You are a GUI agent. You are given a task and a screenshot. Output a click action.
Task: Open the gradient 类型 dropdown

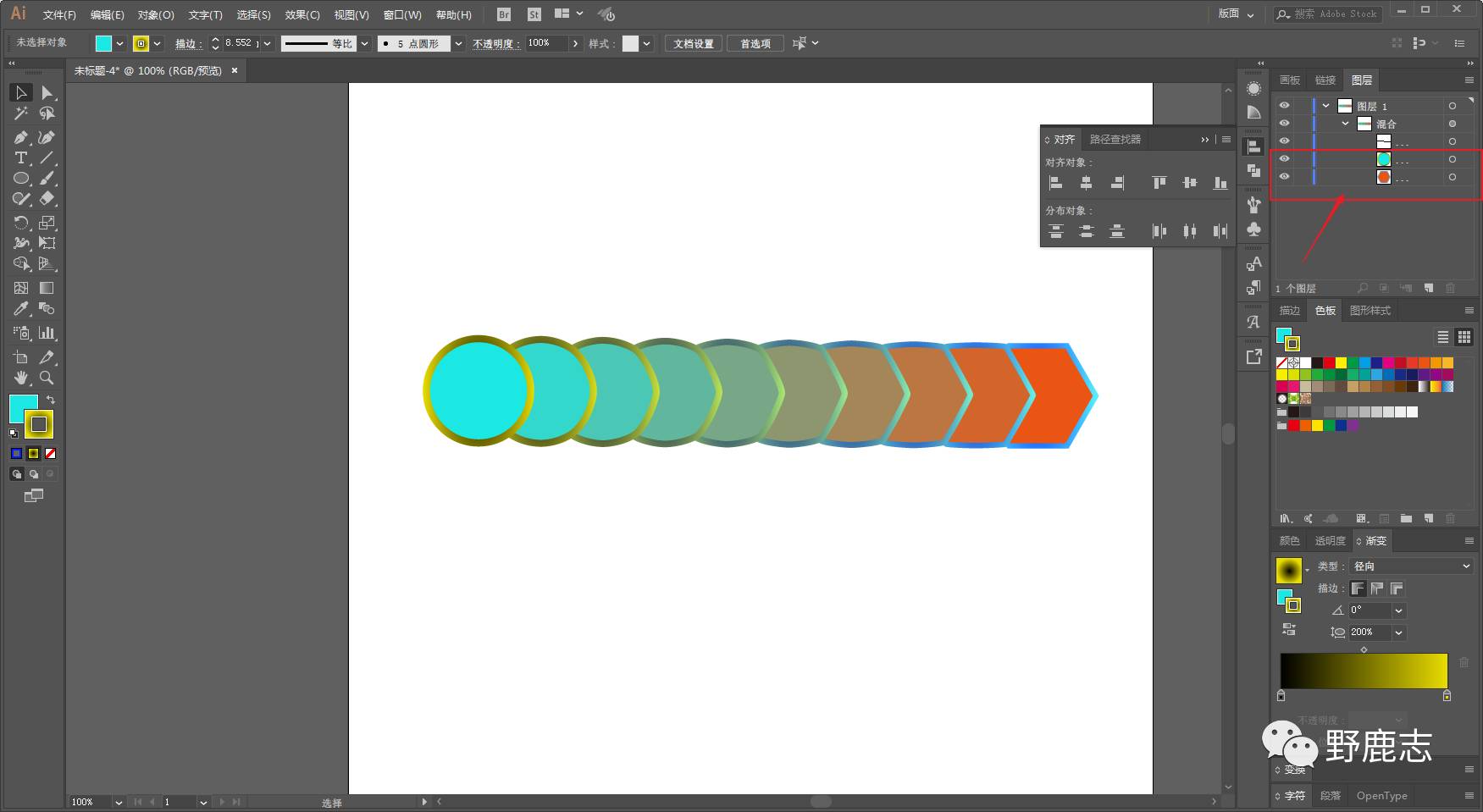click(1412, 566)
